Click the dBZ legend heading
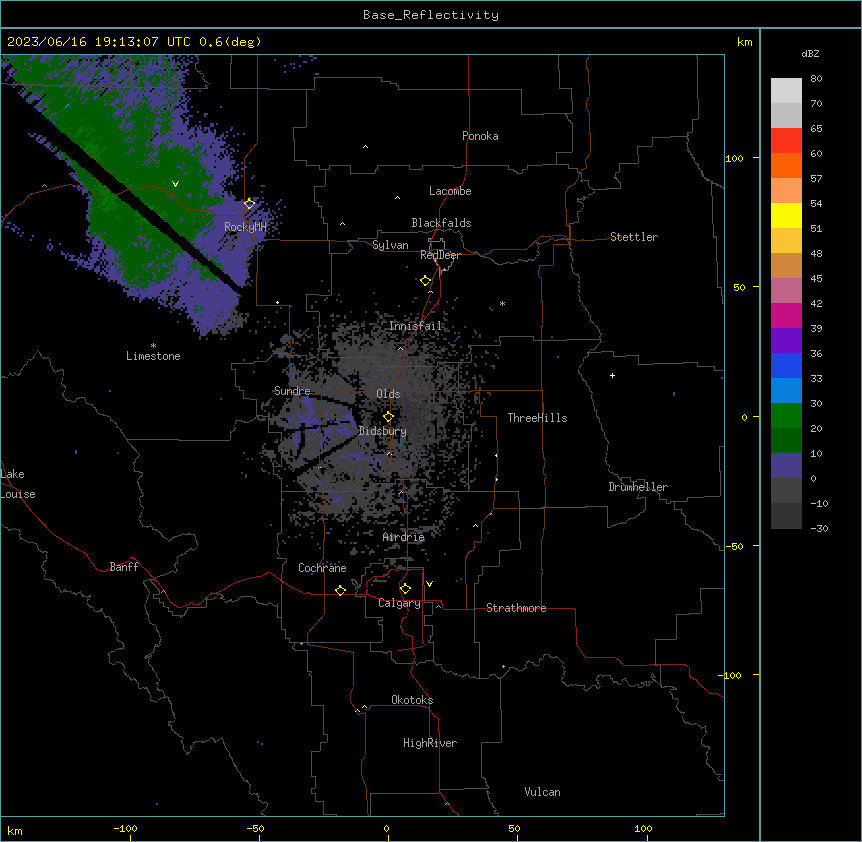This screenshot has width=862, height=842. 810,54
